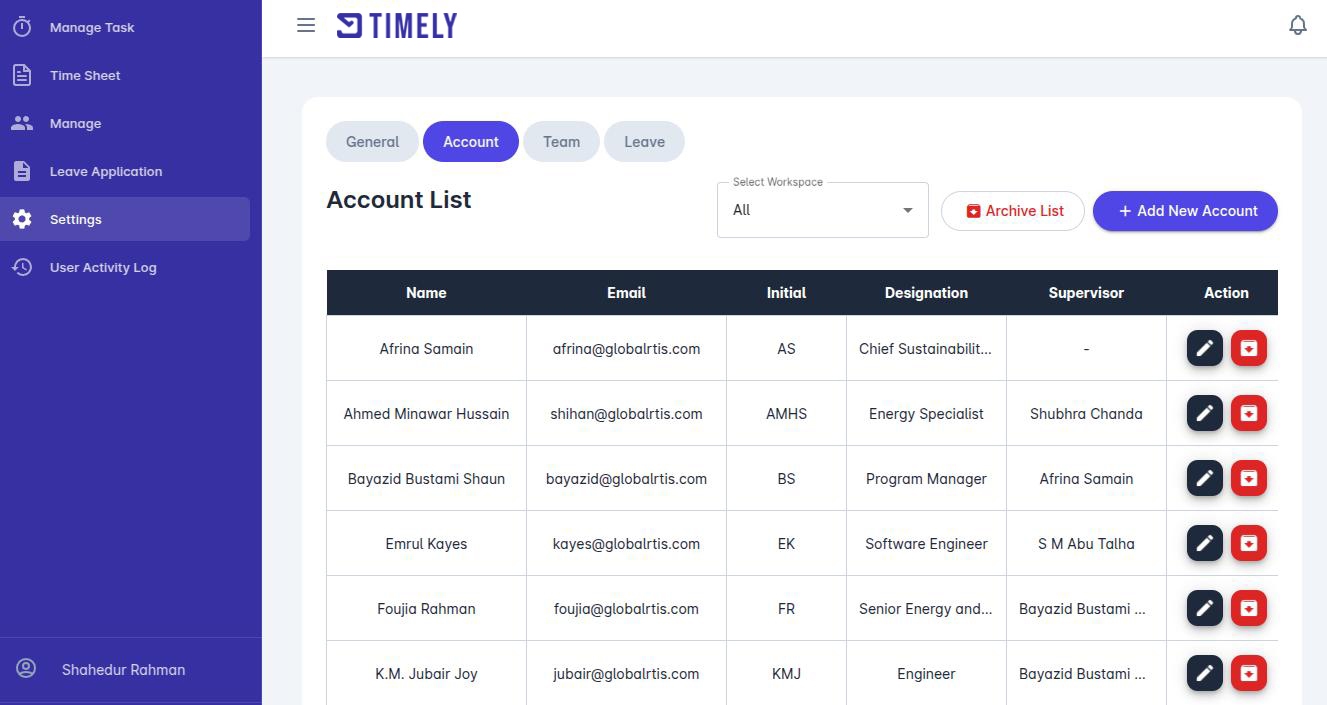
Task: Click the Timely logo
Action: click(397, 26)
